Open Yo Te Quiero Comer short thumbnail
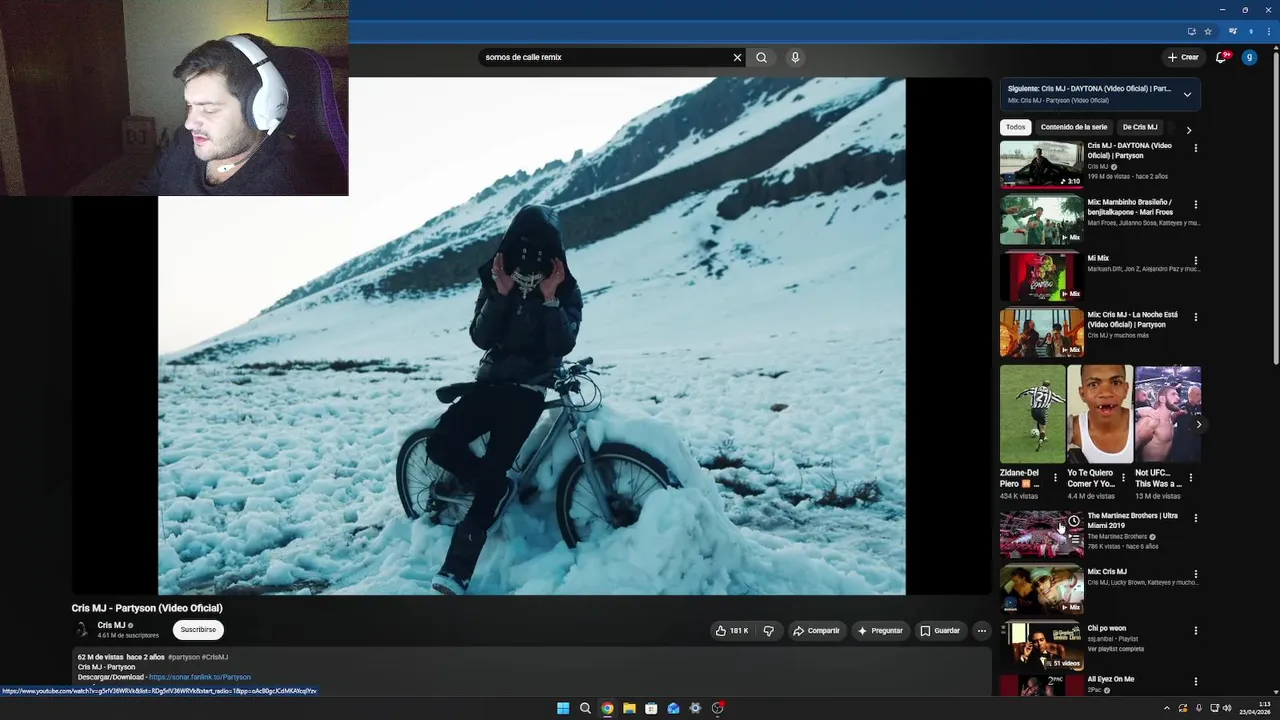 click(1100, 414)
